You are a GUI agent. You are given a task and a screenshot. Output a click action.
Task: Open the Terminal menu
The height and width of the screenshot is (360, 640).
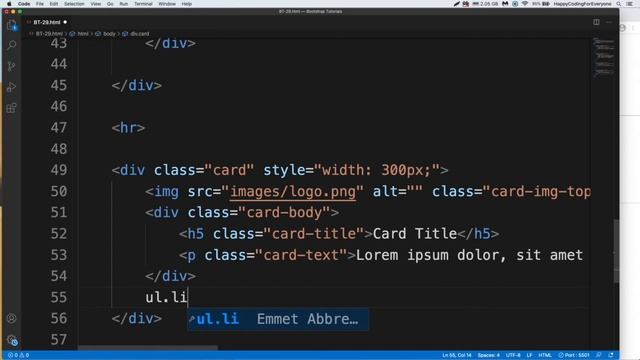pyautogui.click(x=143, y=4)
